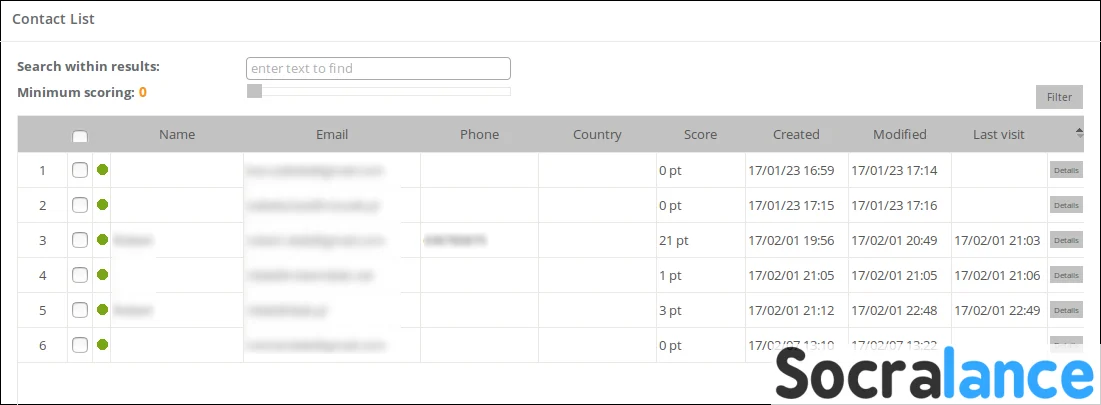Sort contacts by Created column header
Image resolution: width=1101 pixels, height=405 pixels.
pyautogui.click(x=796, y=135)
